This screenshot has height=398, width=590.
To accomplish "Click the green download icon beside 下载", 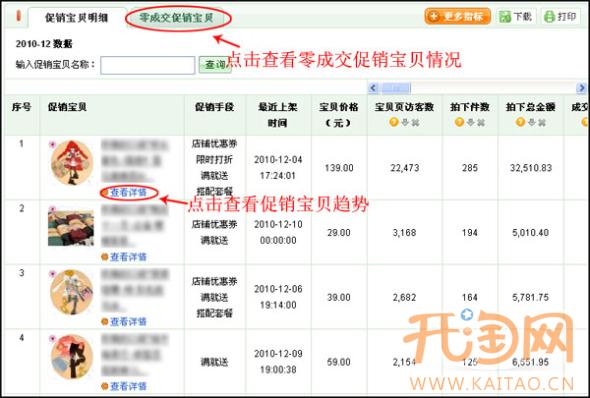I will point(505,17).
